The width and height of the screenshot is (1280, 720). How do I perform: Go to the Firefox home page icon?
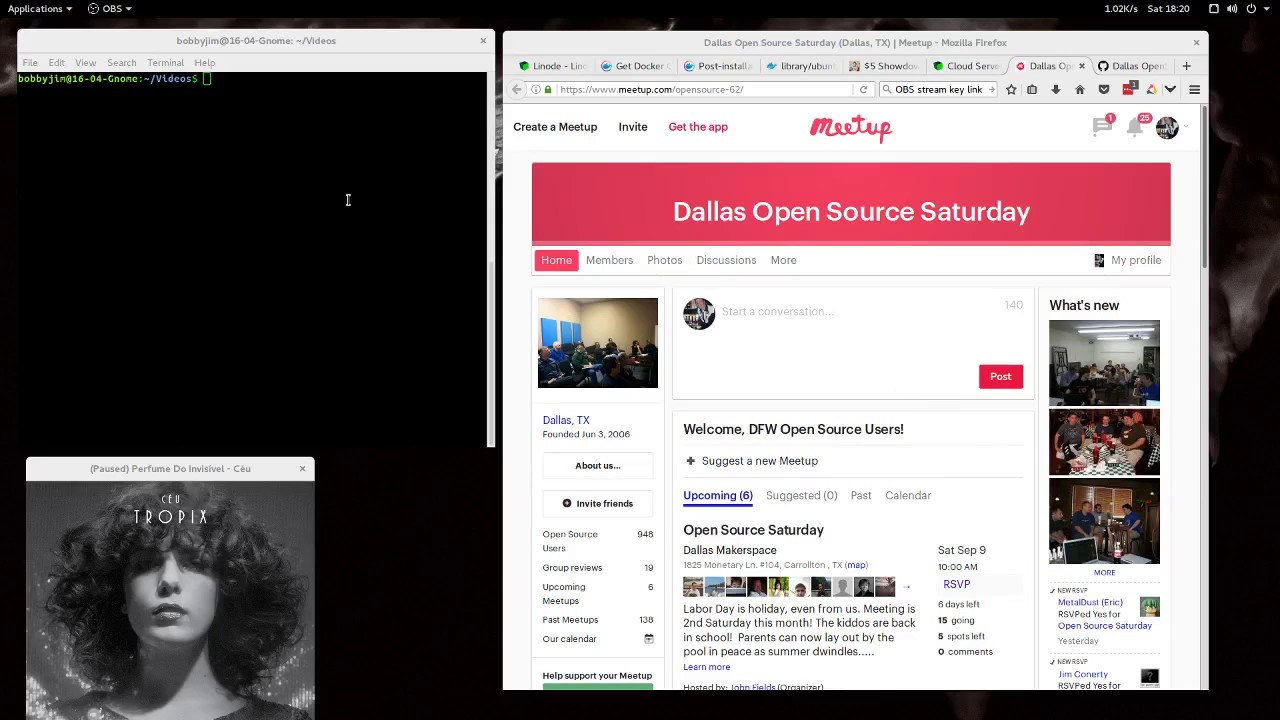click(1079, 89)
